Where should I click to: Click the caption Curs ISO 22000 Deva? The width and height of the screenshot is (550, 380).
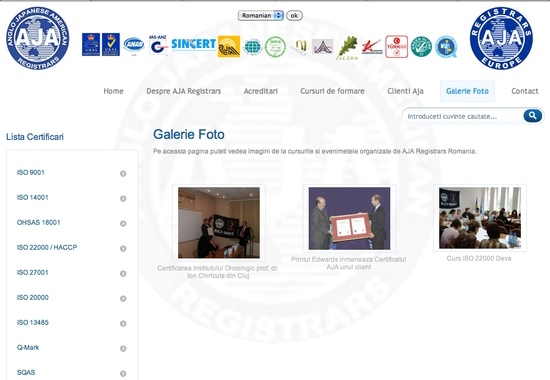tap(479, 258)
